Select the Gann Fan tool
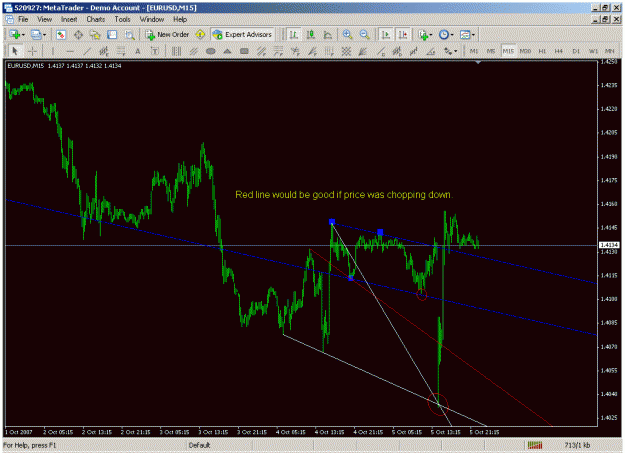625x453 pixels. (x=363, y=51)
